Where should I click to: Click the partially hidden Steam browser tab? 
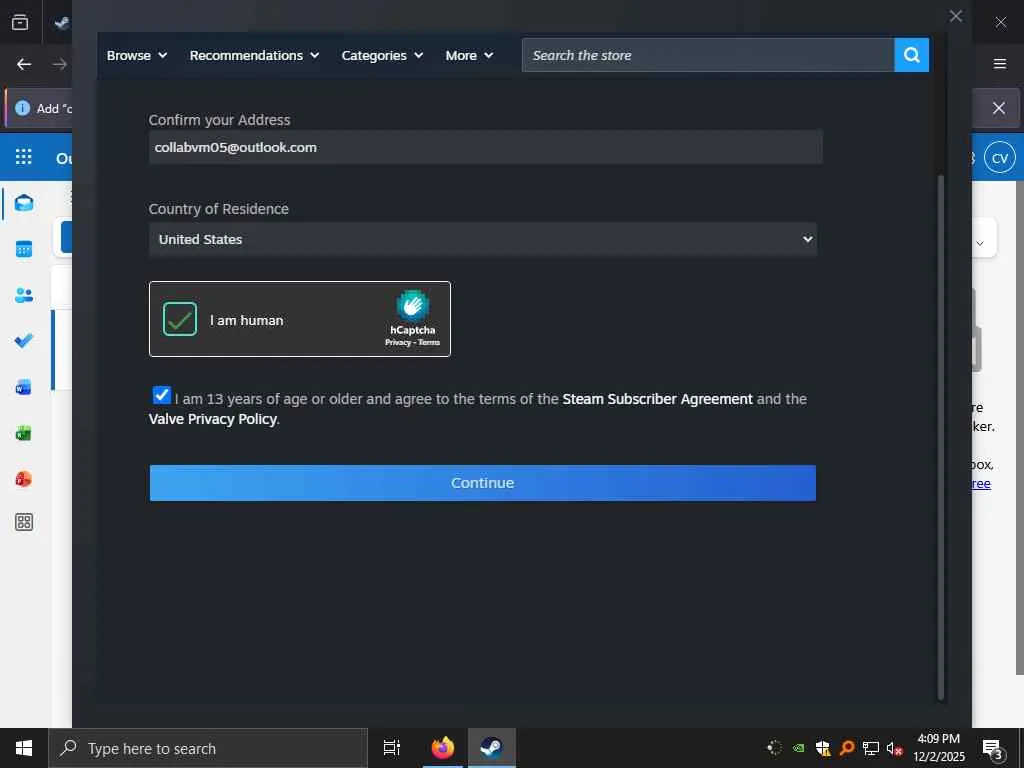pos(61,22)
